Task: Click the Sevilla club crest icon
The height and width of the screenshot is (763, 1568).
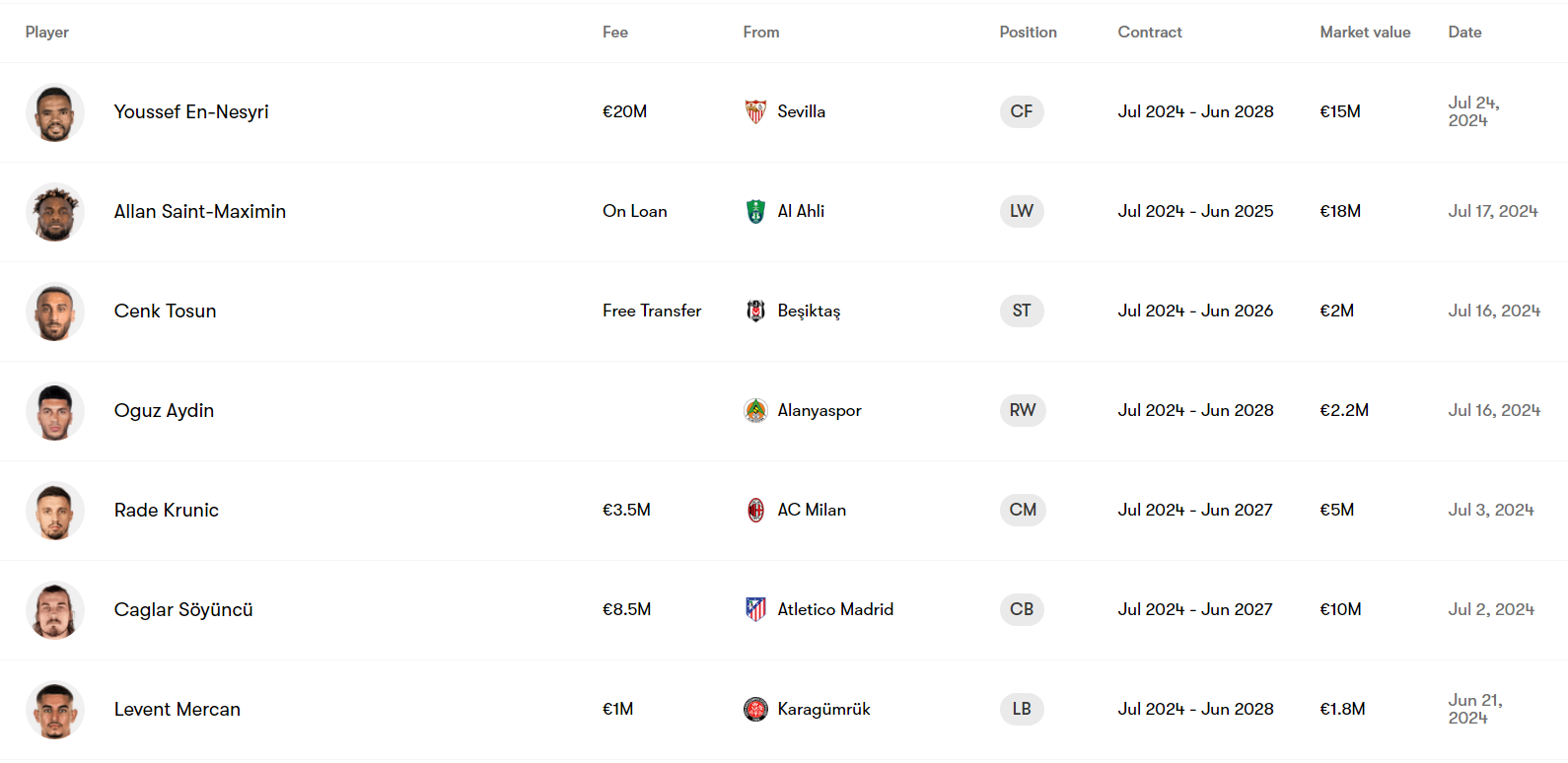Action: pos(755,111)
